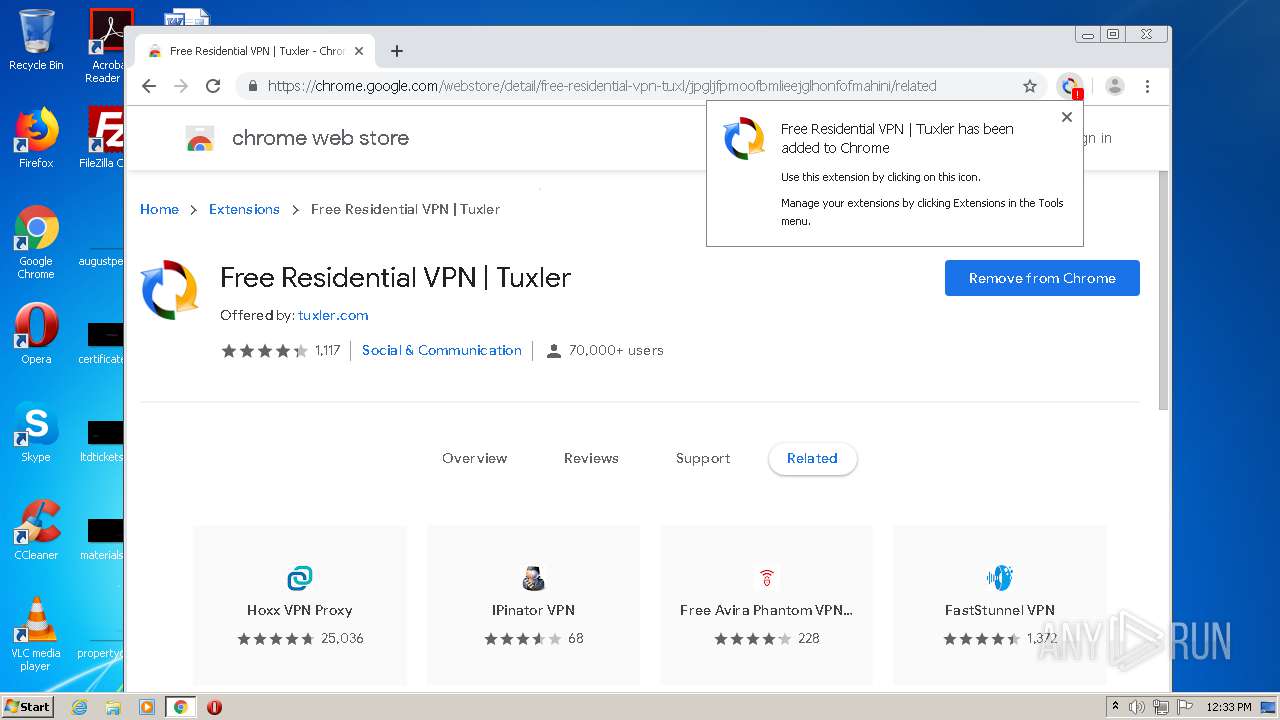Reload the current page
1280x720 pixels.
point(213,86)
